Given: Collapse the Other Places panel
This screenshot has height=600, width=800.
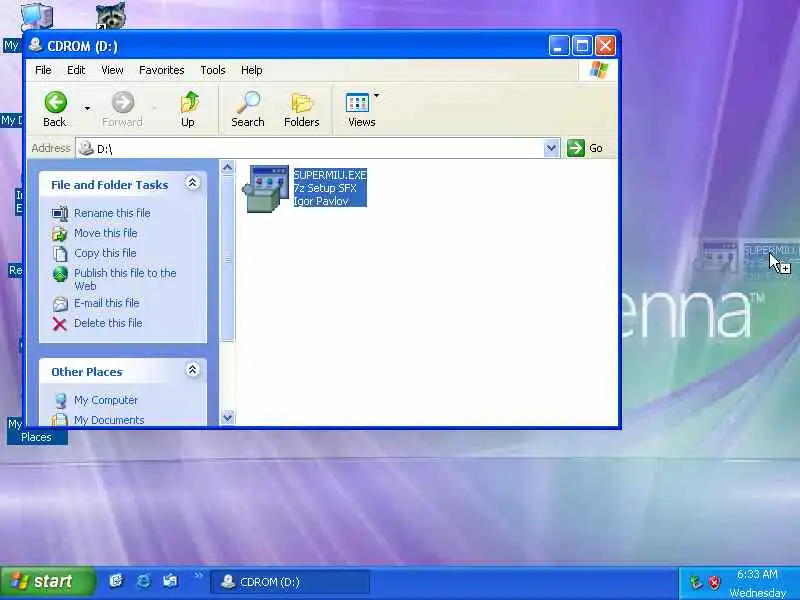Looking at the screenshot, I should point(192,369).
